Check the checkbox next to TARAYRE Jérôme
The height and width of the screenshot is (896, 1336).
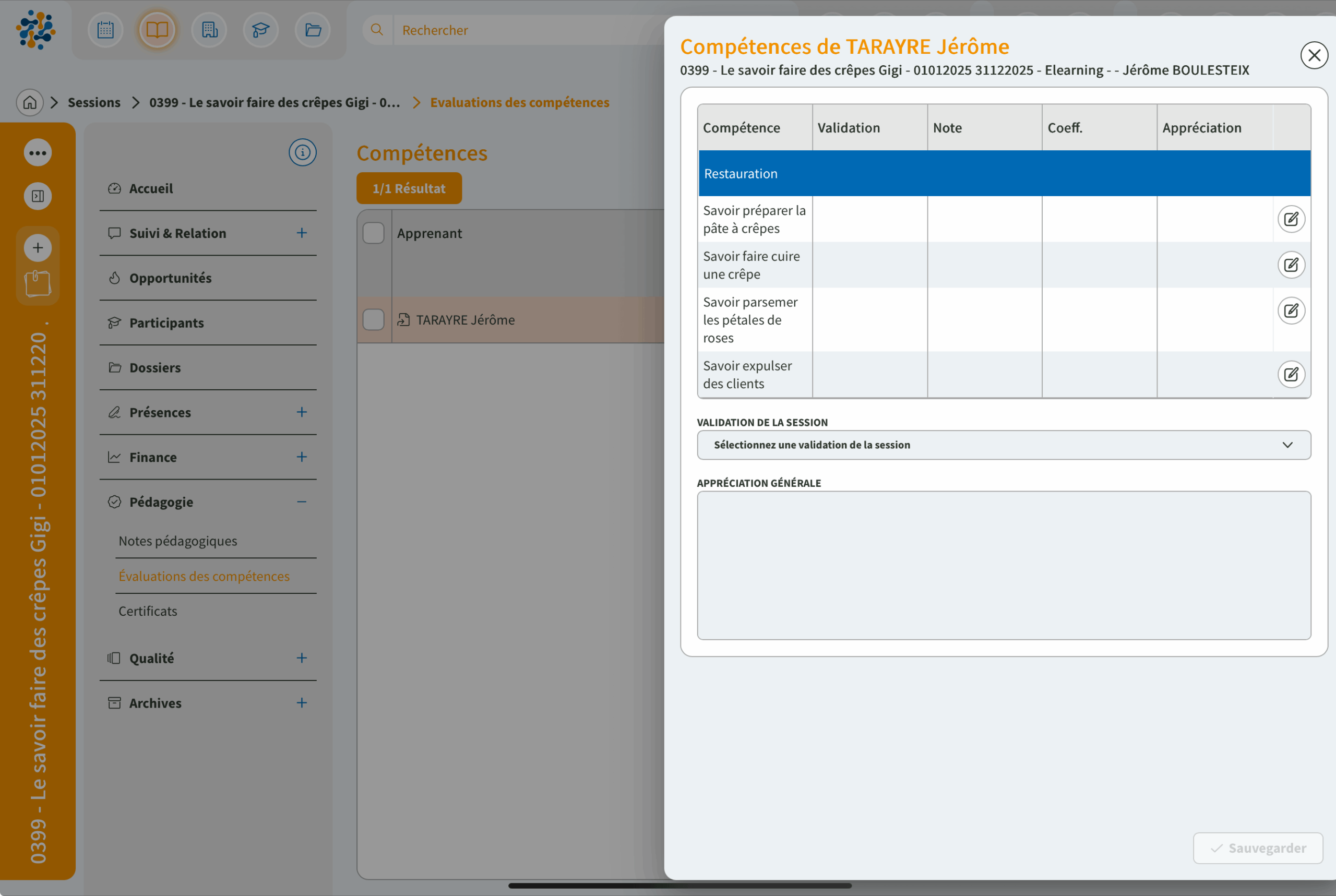click(373, 320)
